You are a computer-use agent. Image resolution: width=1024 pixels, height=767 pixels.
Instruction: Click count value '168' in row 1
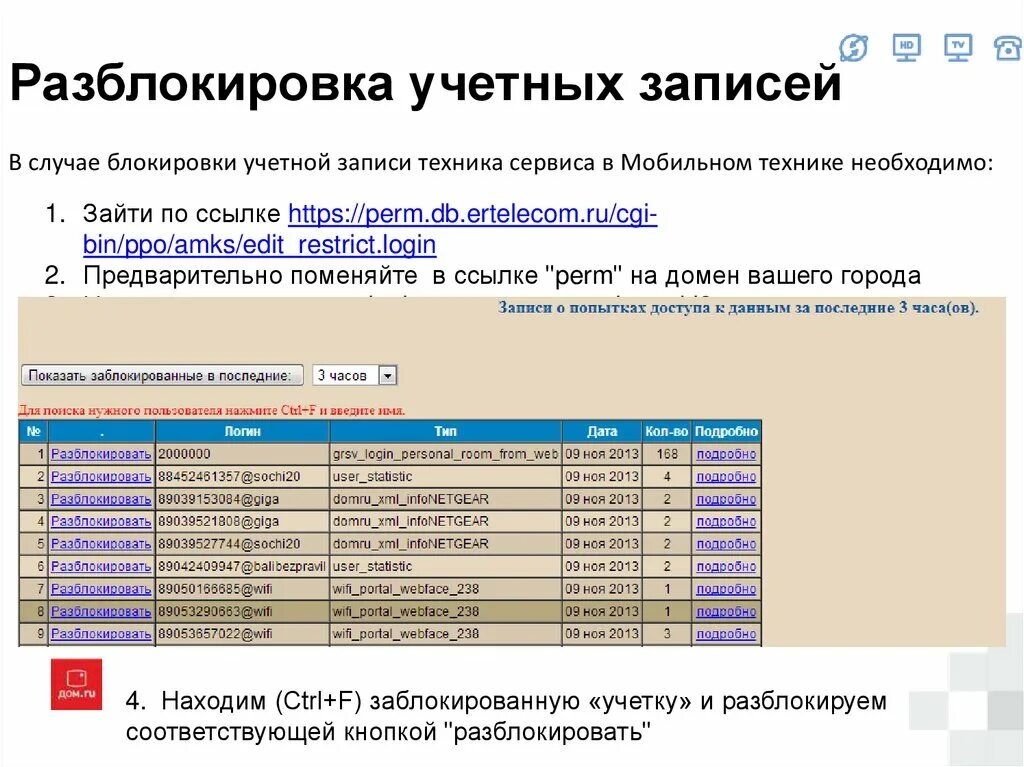point(667,454)
